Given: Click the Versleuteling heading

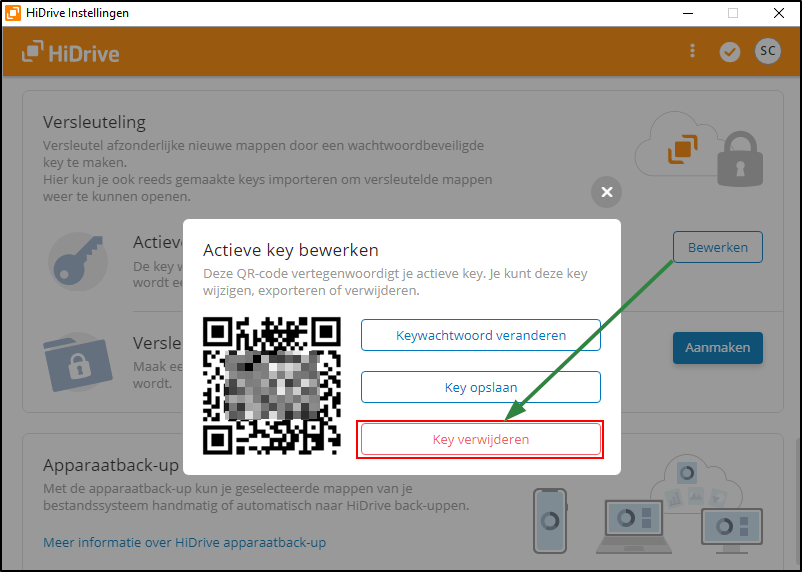Looking at the screenshot, I should [x=94, y=122].
